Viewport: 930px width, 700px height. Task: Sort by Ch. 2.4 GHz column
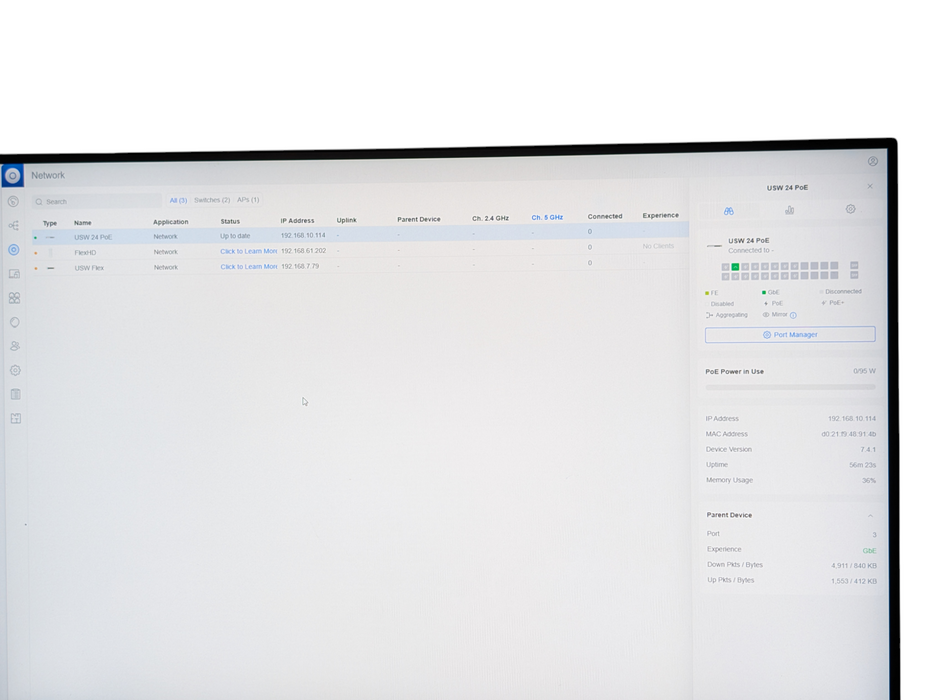pos(491,218)
